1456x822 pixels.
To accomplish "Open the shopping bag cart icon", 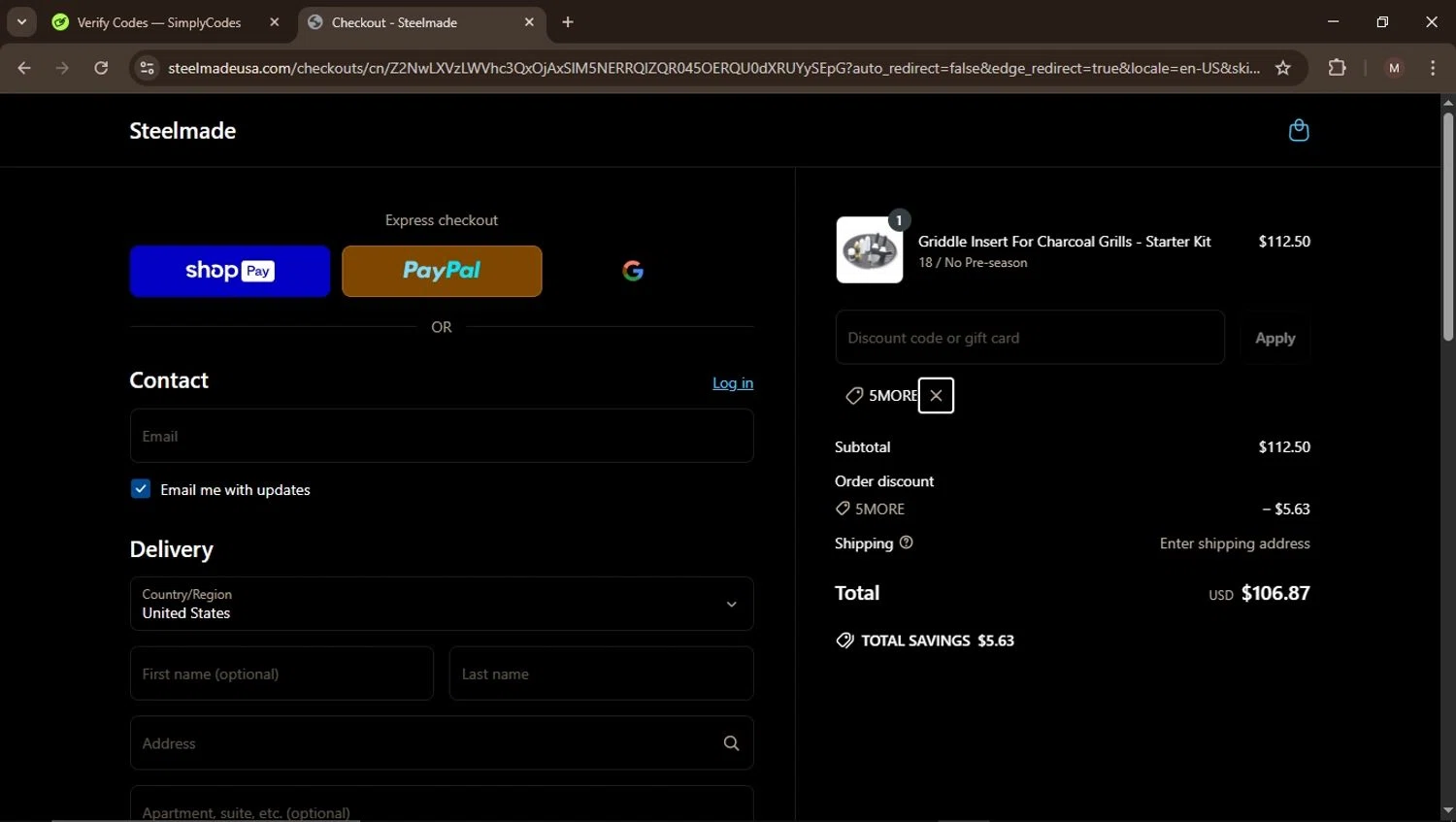I will coord(1299,130).
